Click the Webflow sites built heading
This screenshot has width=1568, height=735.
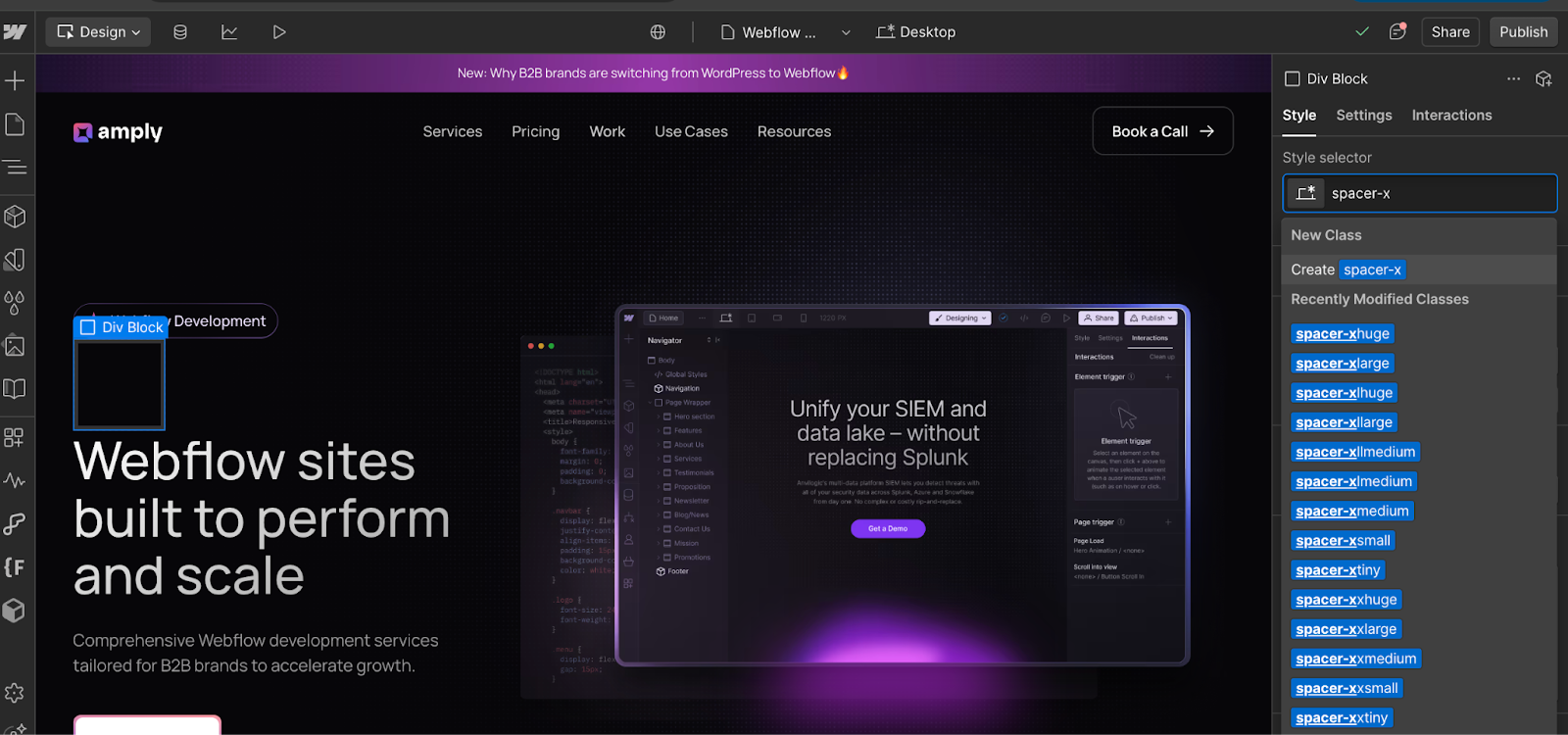click(262, 518)
